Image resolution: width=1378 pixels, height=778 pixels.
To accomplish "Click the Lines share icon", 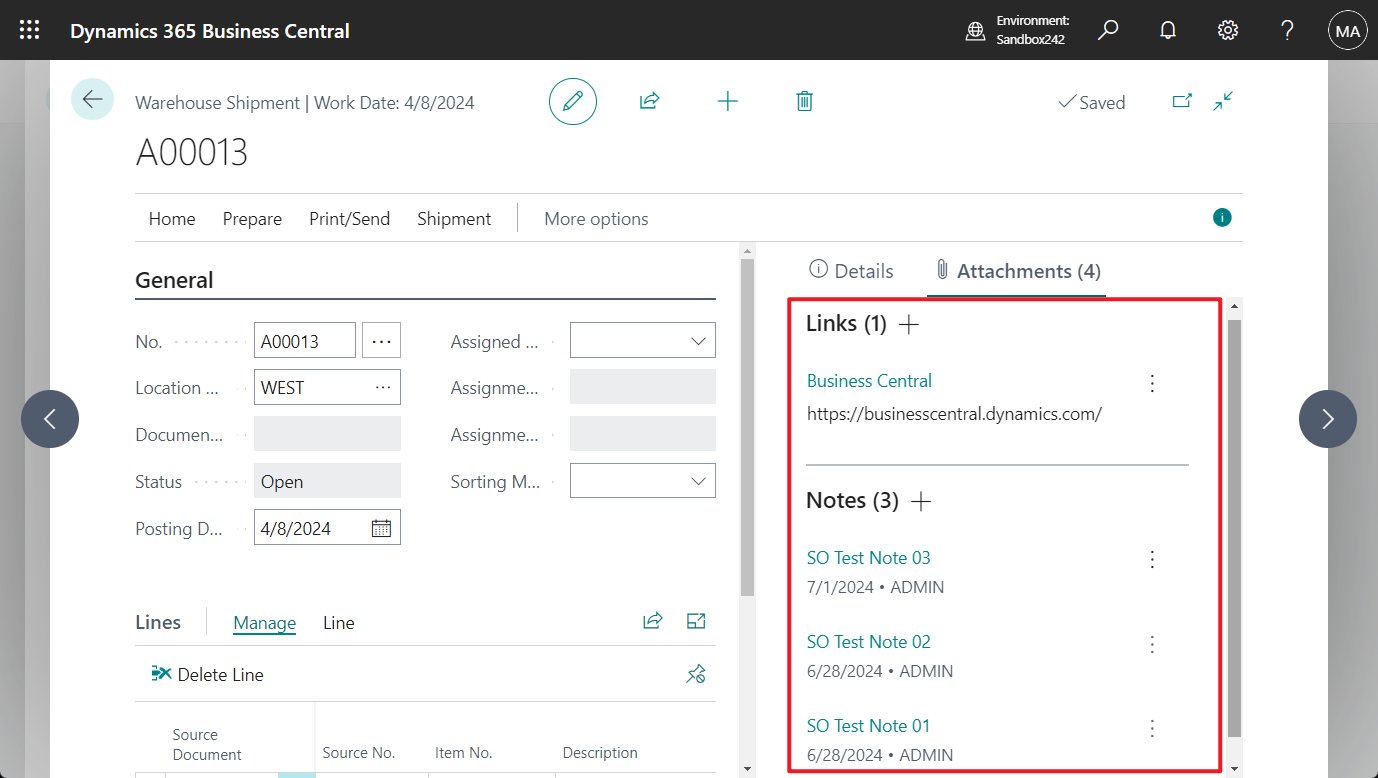I will [653, 622].
